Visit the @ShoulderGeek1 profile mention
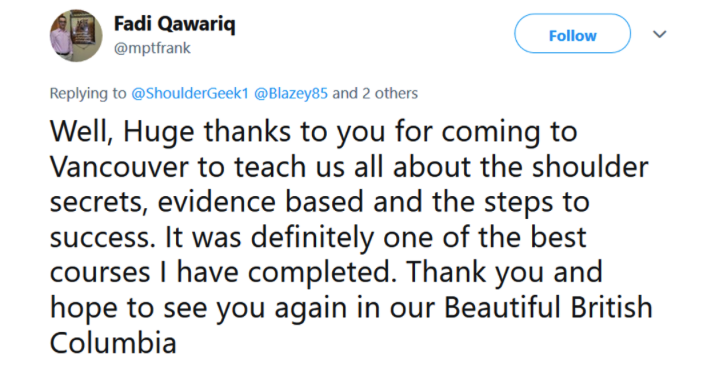Screen dimensions: 715x367 pyautogui.click(x=190, y=93)
